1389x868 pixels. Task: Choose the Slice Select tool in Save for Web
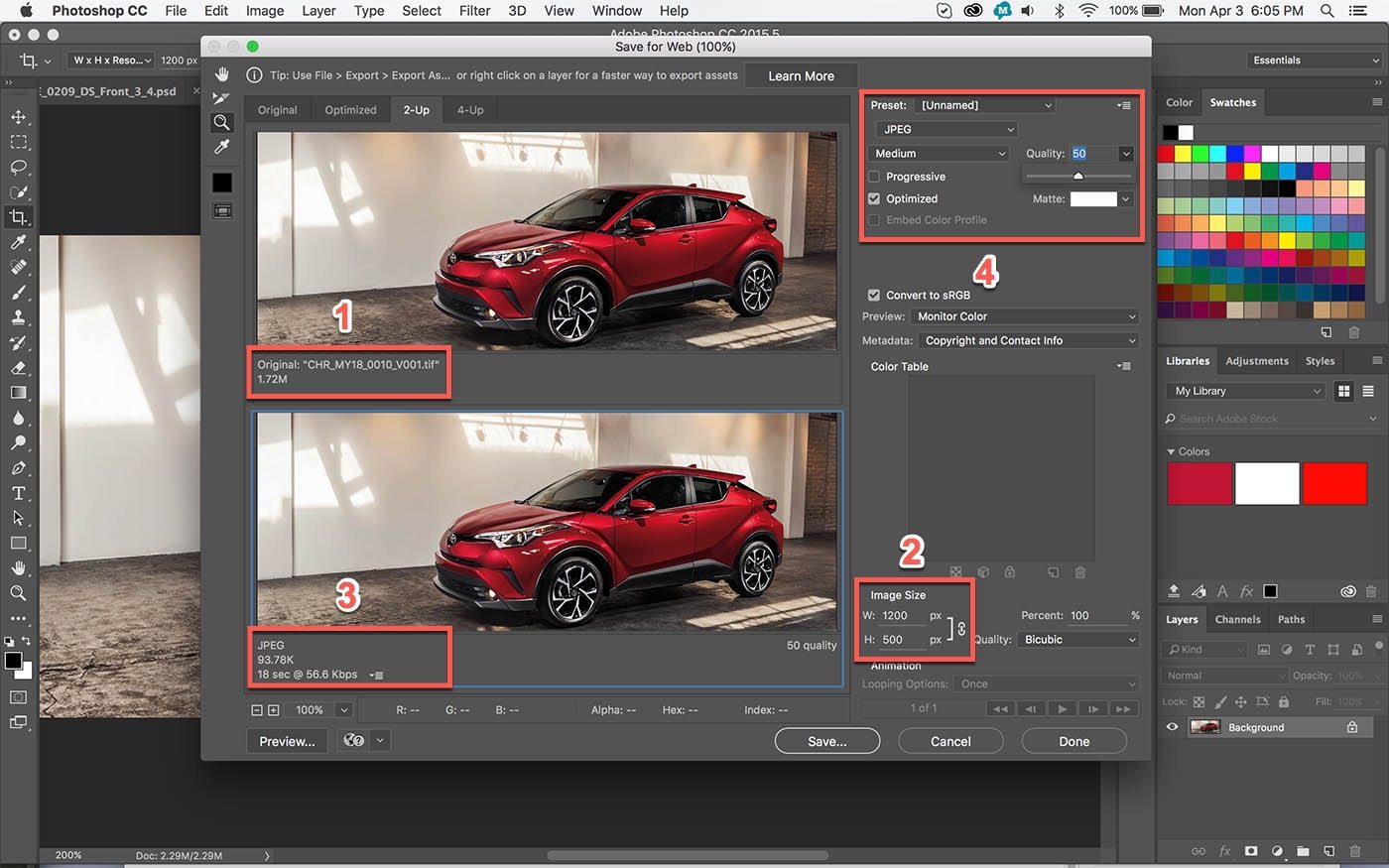[221, 98]
